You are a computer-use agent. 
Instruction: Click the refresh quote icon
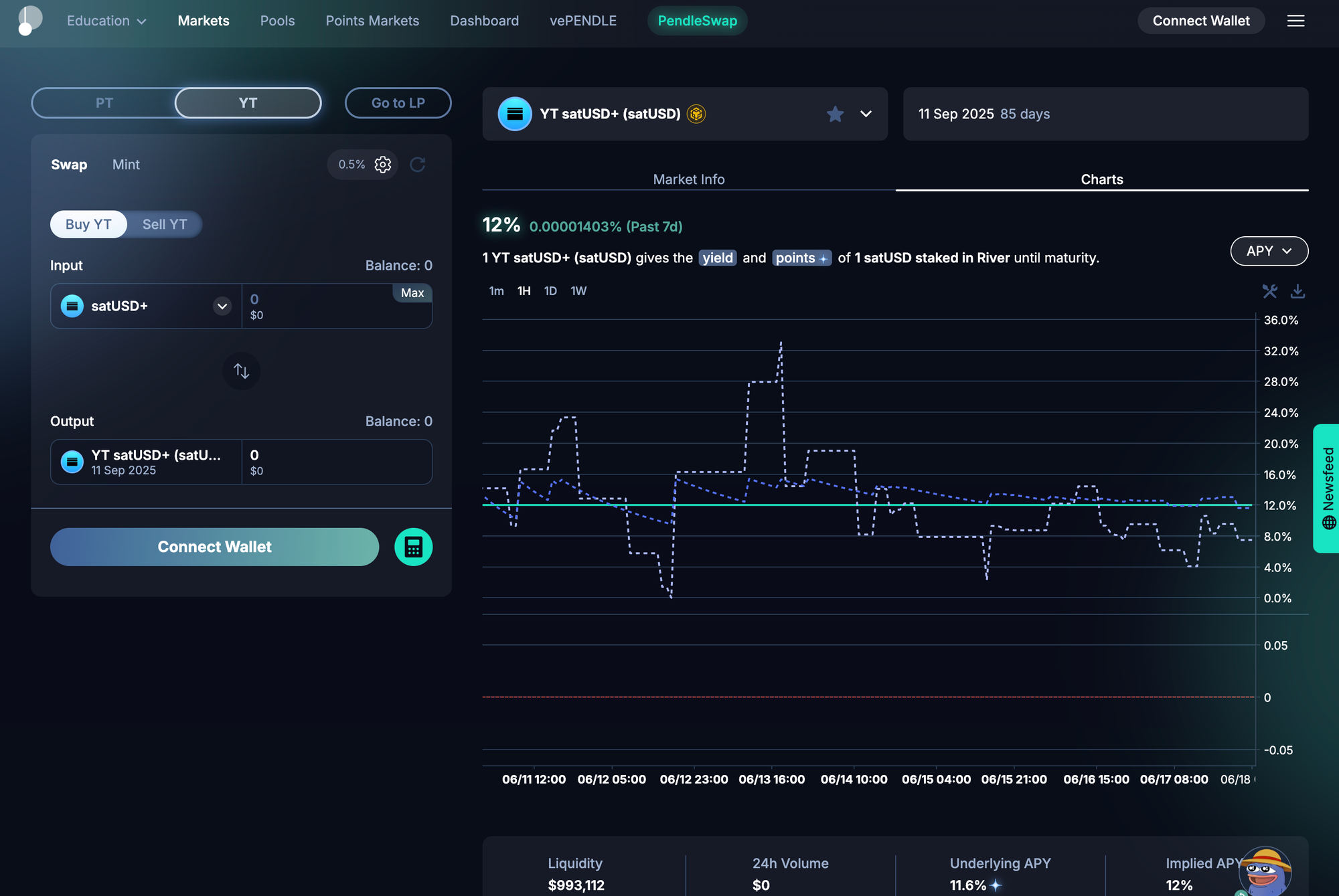[x=418, y=165]
